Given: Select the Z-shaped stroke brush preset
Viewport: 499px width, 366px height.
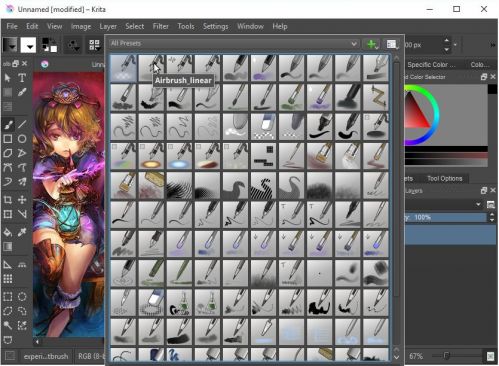Looking at the screenshot, I should tap(376, 98).
